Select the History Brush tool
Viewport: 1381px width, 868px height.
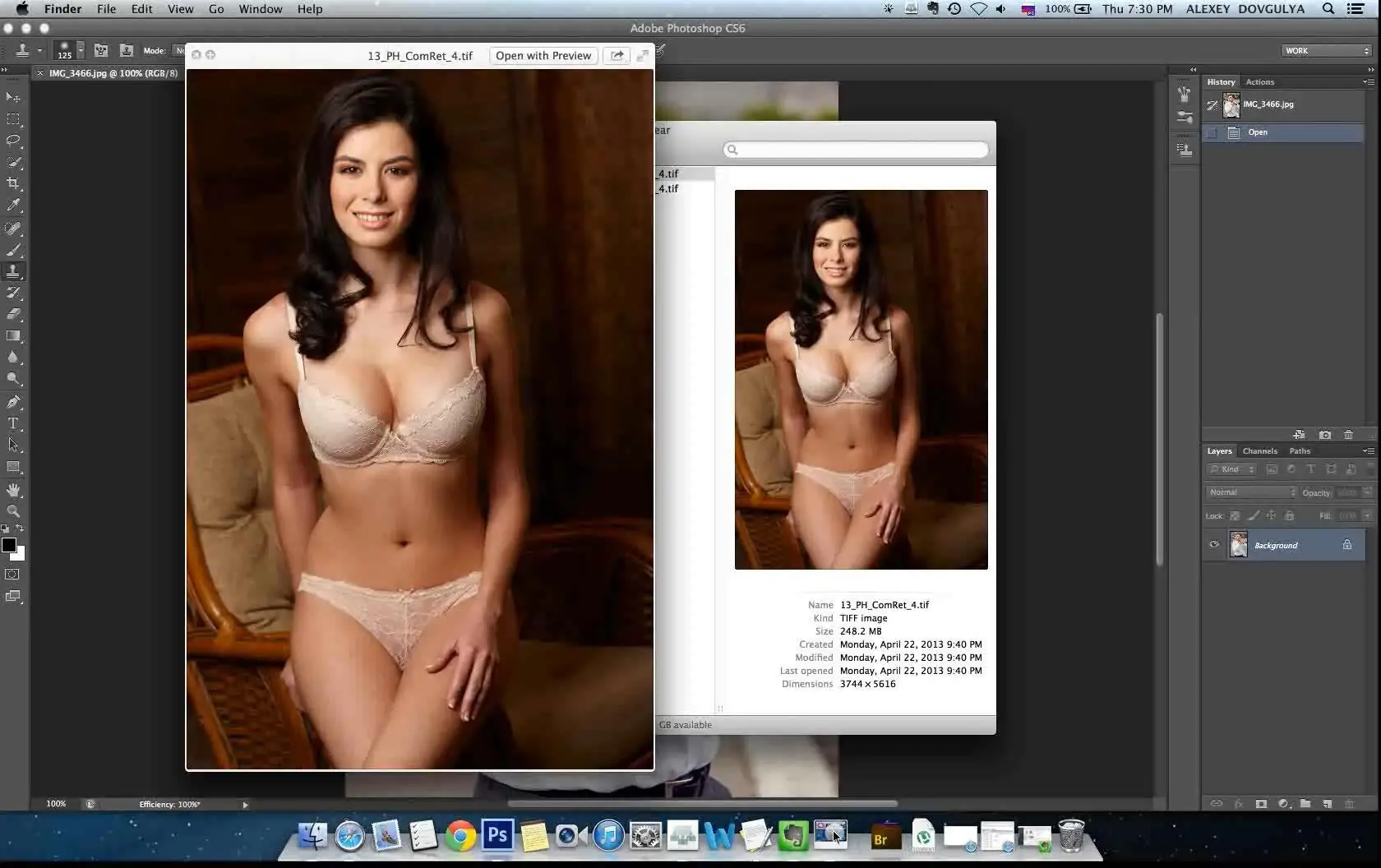tap(13, 293)
